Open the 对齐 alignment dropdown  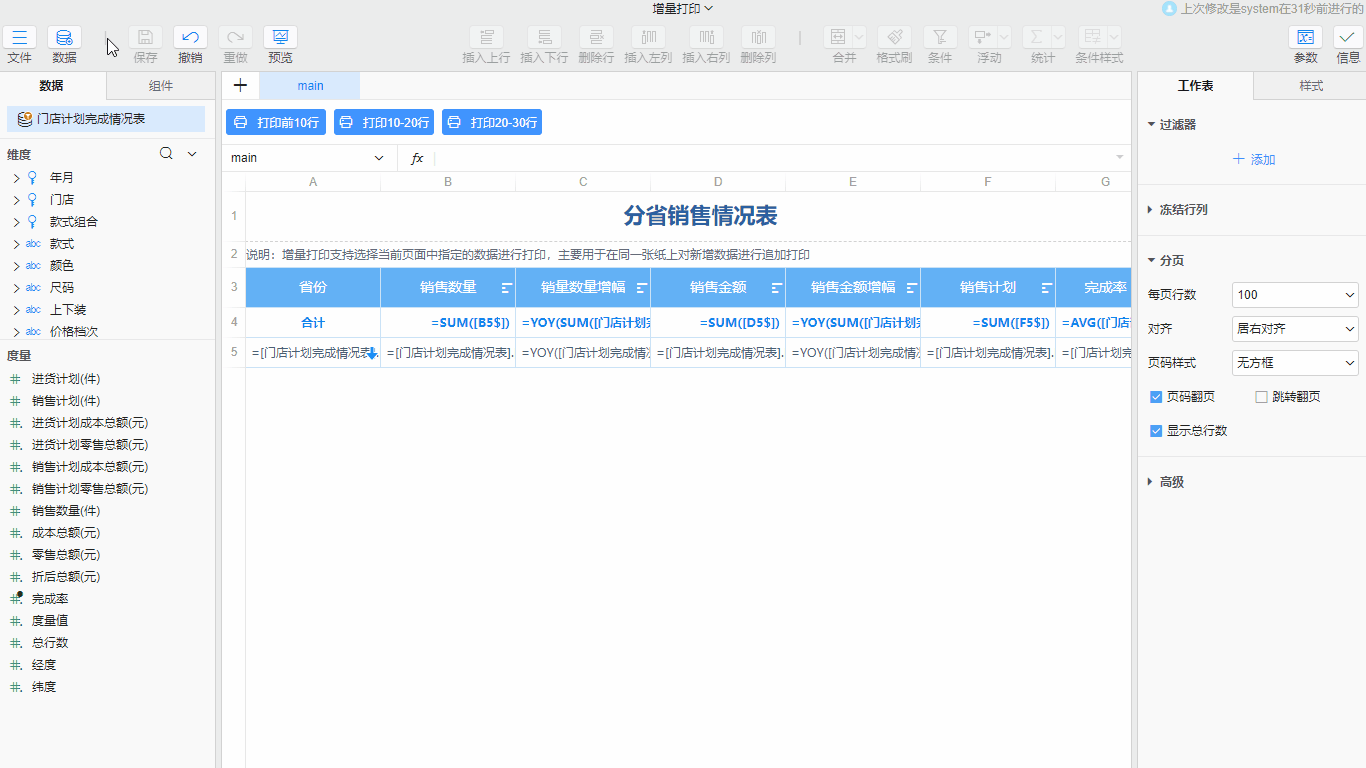(x=1295, y=329)
